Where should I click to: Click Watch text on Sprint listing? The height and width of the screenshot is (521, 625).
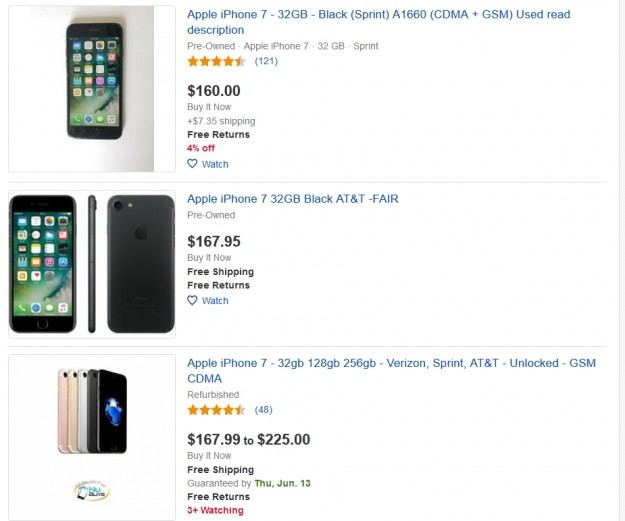(x=215, y=164)
